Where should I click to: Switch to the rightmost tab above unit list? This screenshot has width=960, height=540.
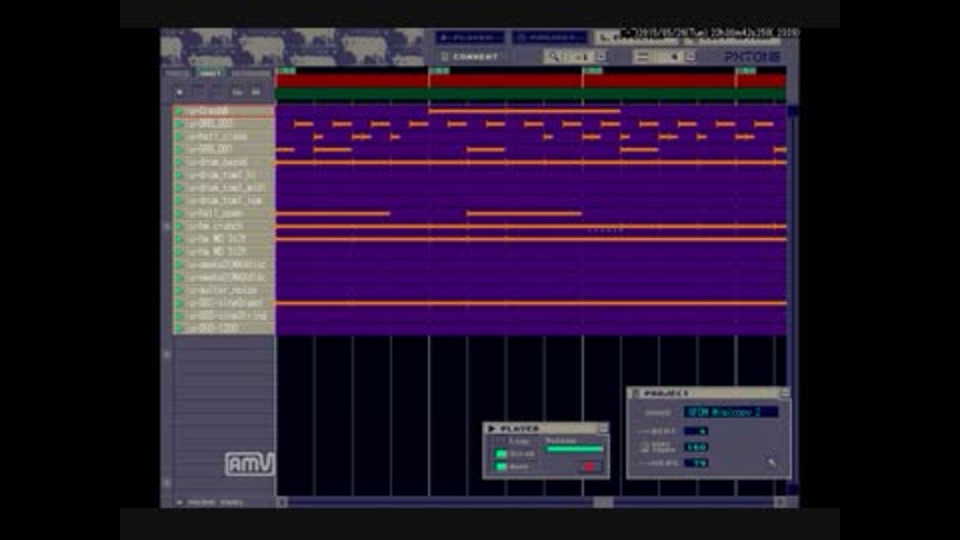coord(250,73)
